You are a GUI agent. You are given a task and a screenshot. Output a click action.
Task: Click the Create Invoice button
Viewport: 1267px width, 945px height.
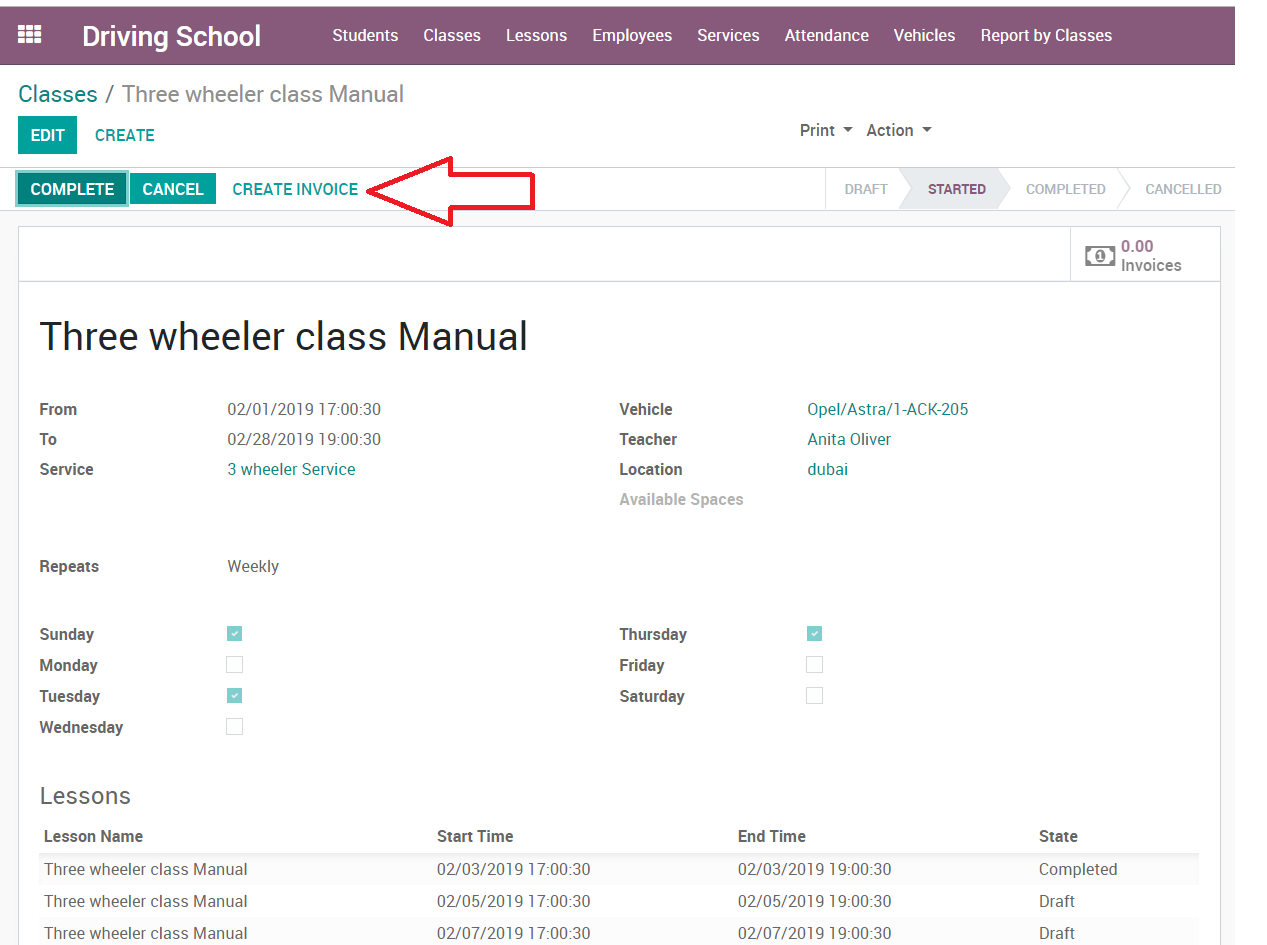click(295, 189)
